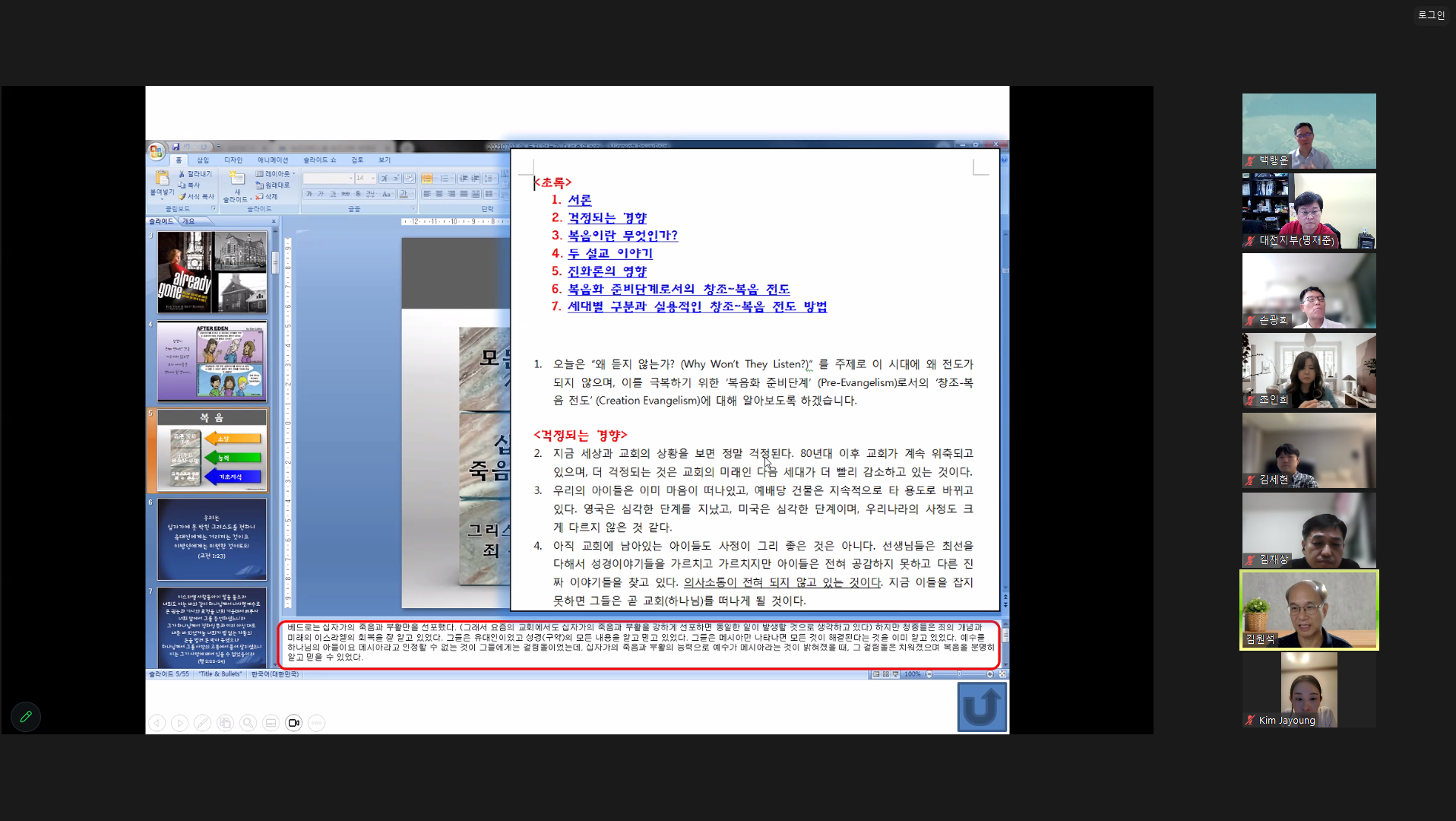Viewport: 1456px width, 821px height.
Task: Click the camera icon in the presentation toolbar
Action: click(x=294, y=723)
